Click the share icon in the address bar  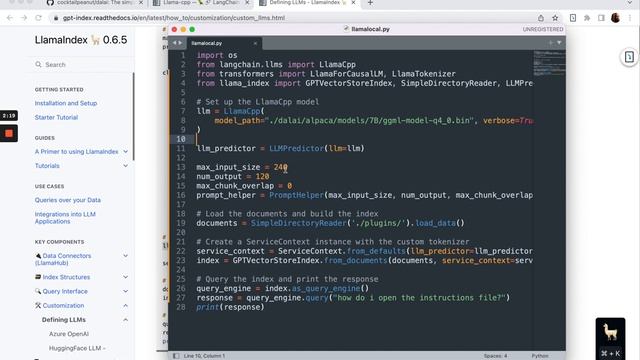(x=541, y=18)
